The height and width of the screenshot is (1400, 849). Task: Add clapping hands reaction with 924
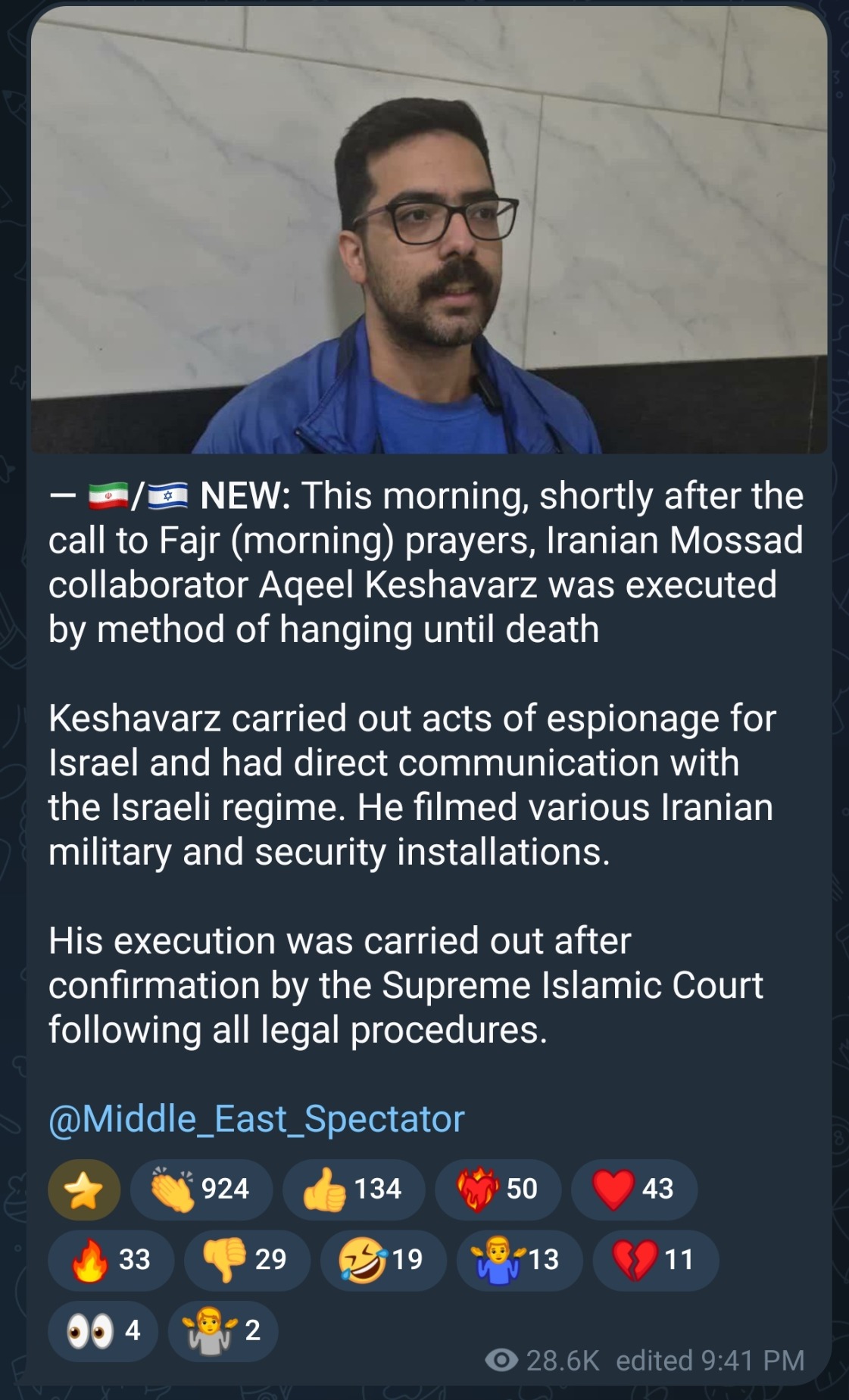point(201,1190)
